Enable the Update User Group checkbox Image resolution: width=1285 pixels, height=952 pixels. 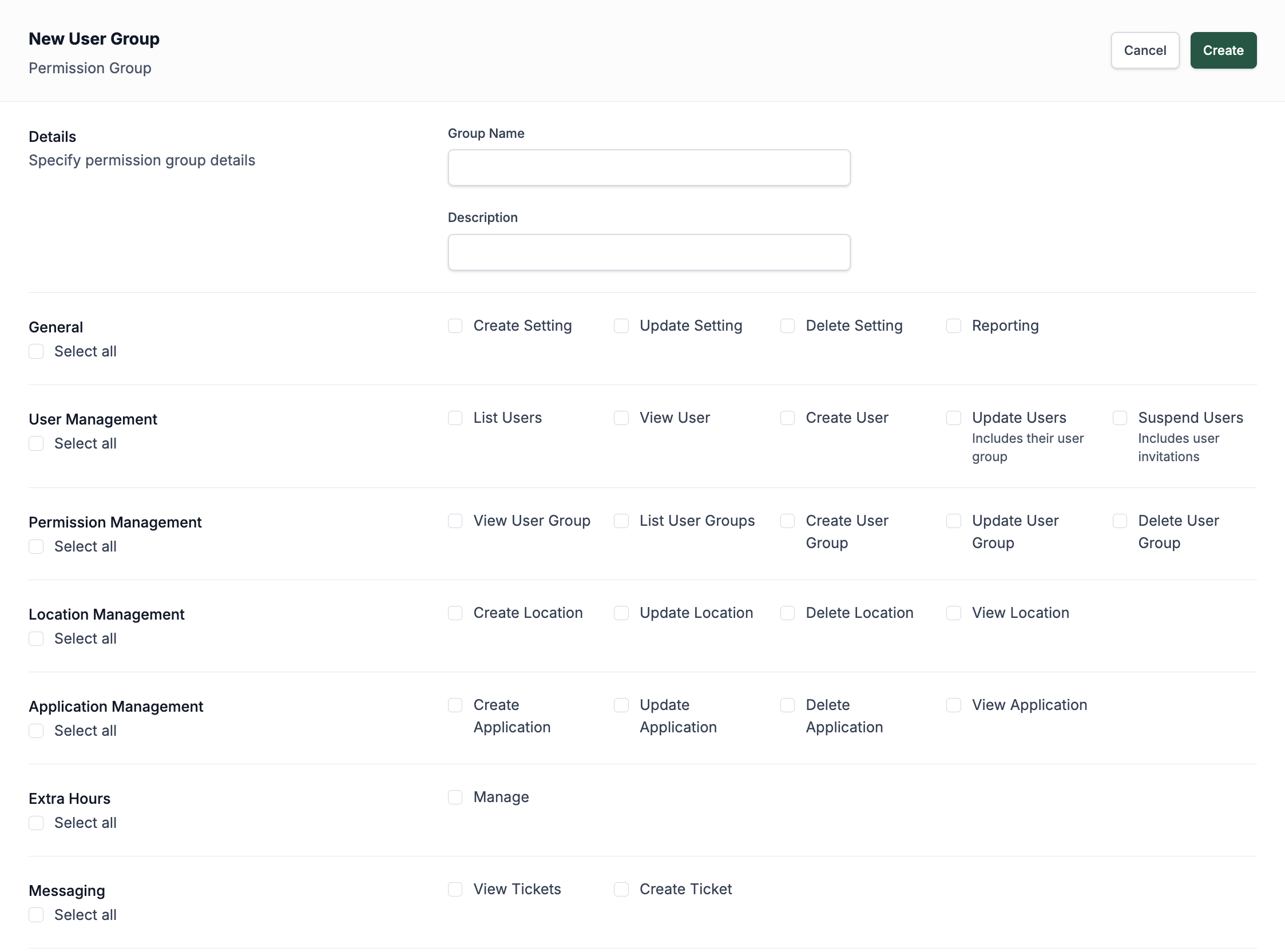pos(954,521)
